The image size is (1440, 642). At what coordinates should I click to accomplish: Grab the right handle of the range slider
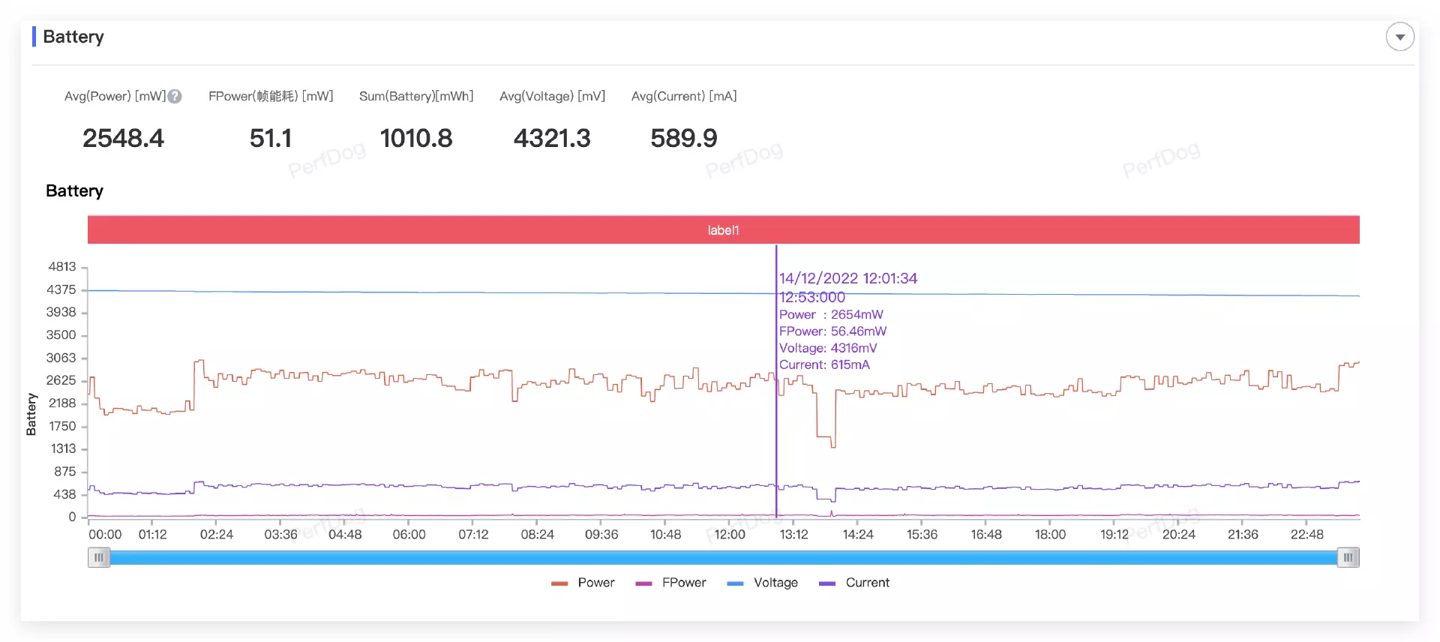[1349, 558]
